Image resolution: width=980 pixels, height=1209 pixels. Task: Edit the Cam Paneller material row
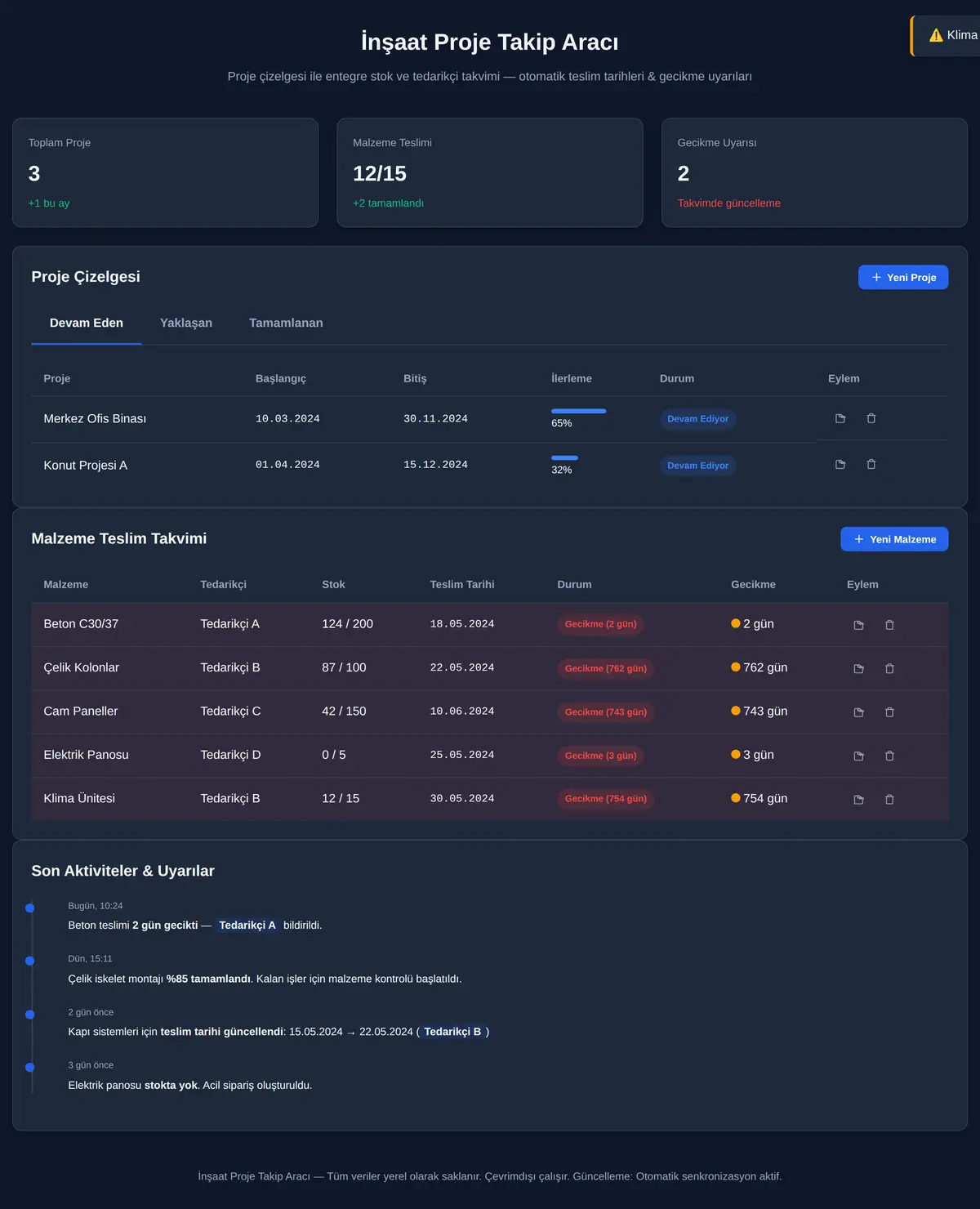[x=858, y=712]
